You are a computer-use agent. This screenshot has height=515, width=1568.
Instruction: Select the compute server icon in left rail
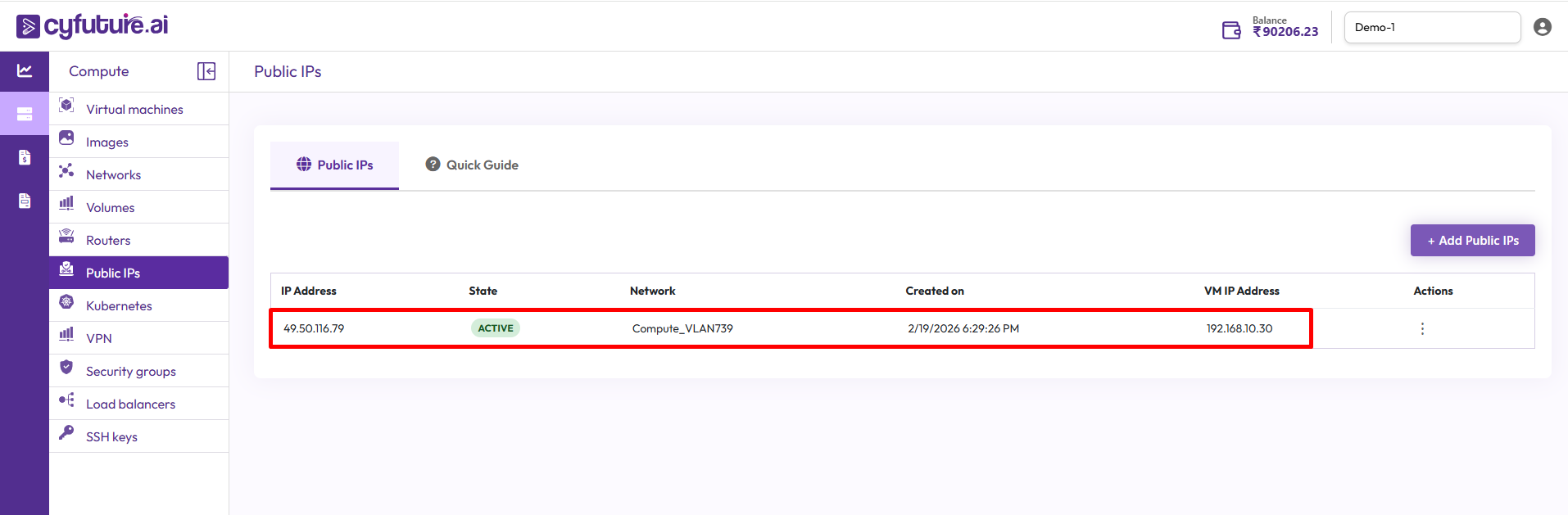coord(25,114)
